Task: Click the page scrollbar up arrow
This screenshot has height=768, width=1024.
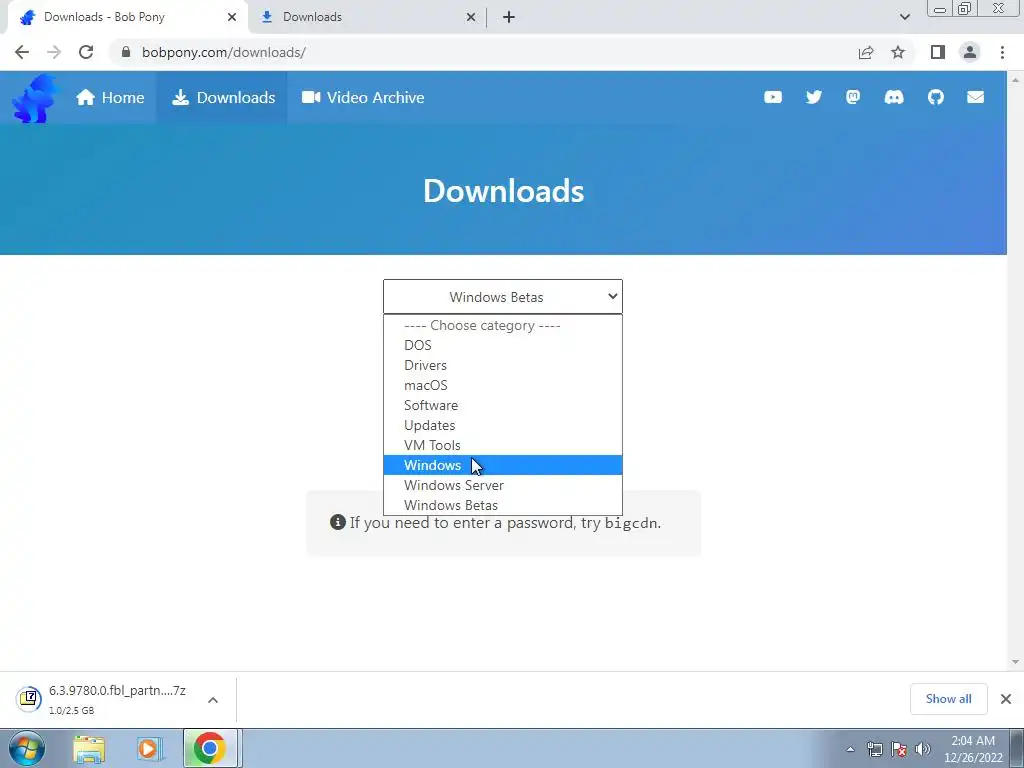Action: (x=1015, y=80)
